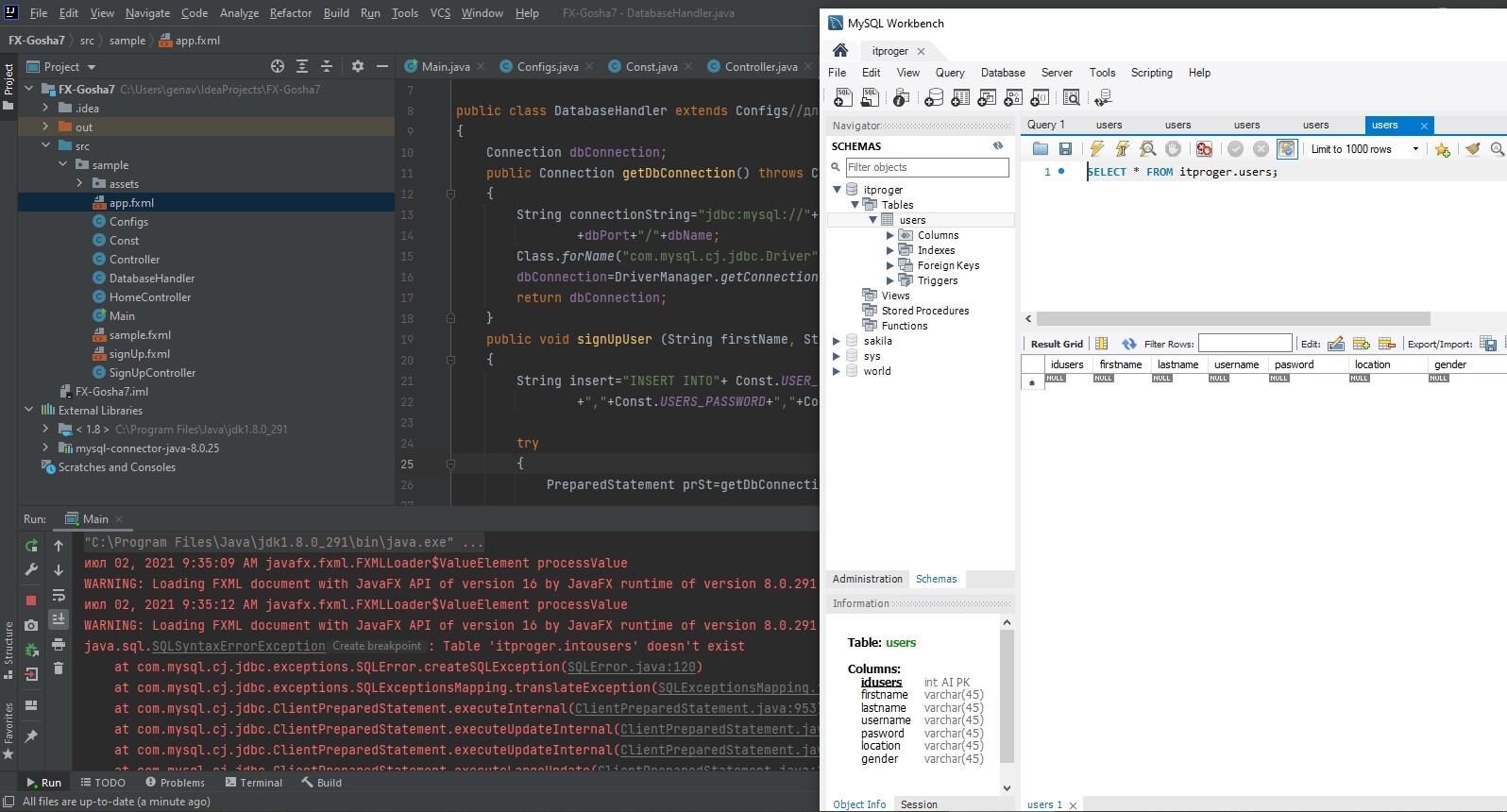Hide the Project tool window

coord(382,66)
